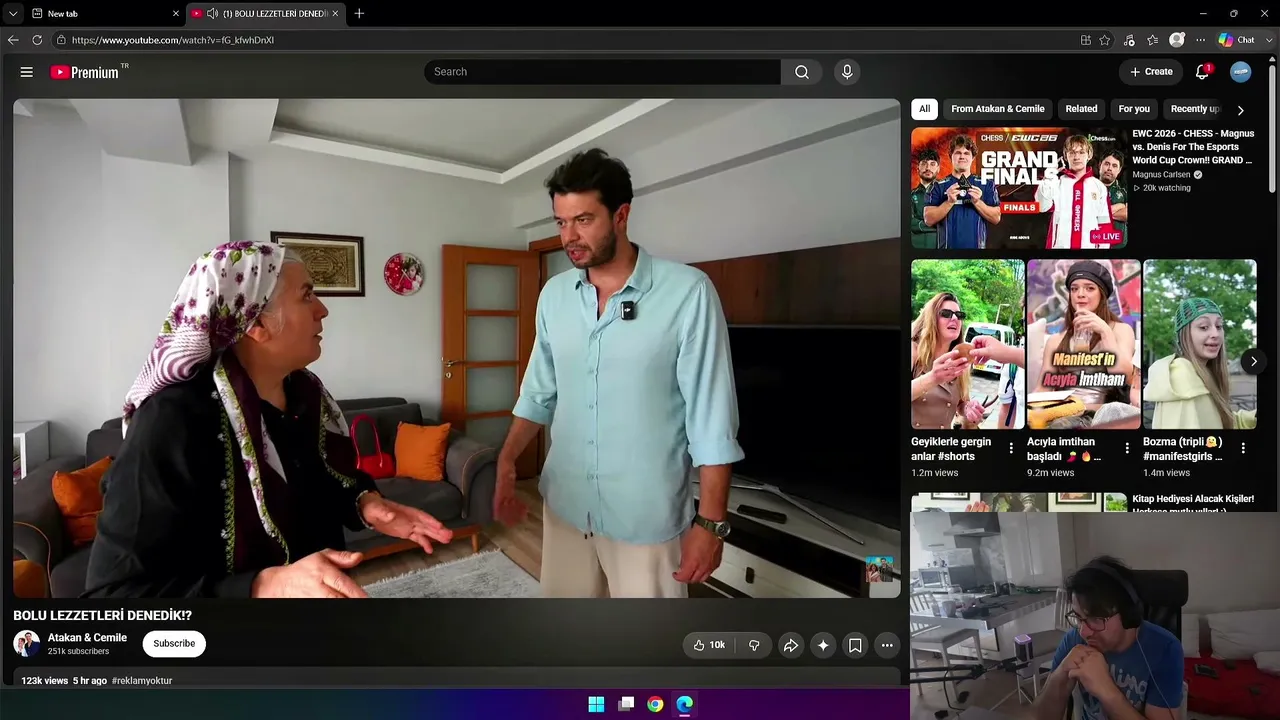
Task: Select the For you filter chip
Action: coord(1134,109)
